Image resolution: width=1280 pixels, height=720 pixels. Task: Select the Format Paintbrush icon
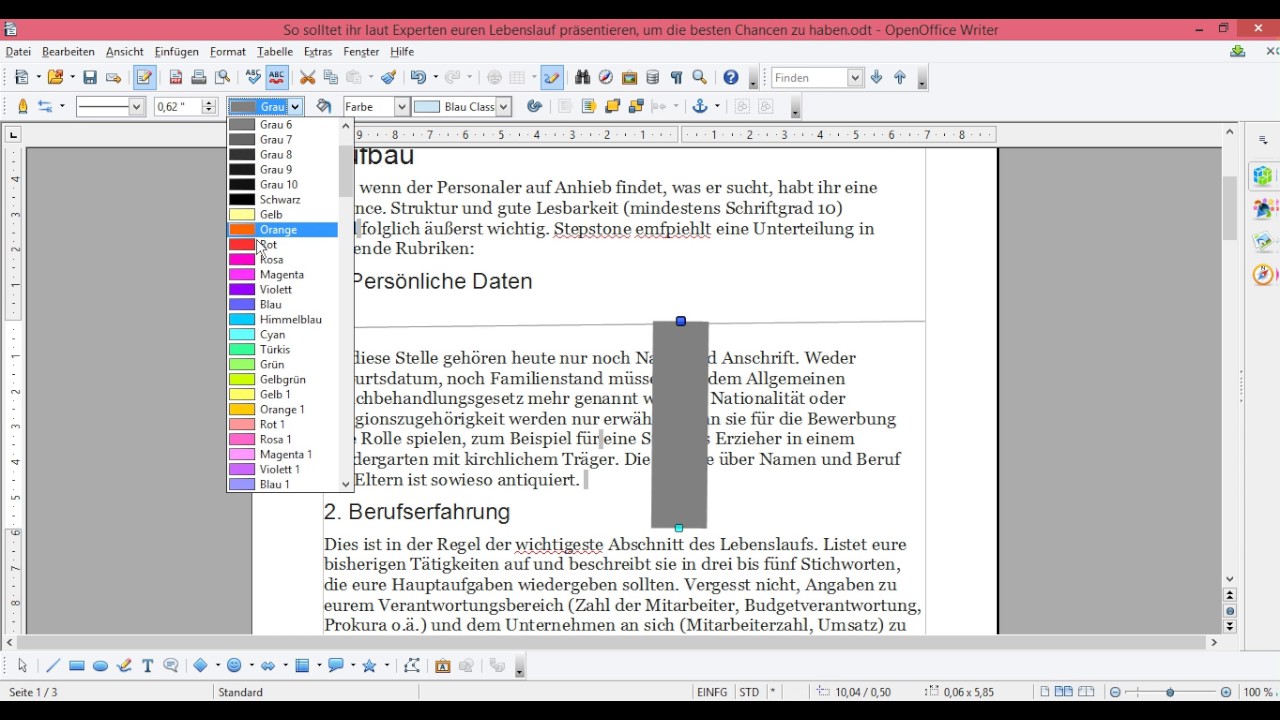388,77
